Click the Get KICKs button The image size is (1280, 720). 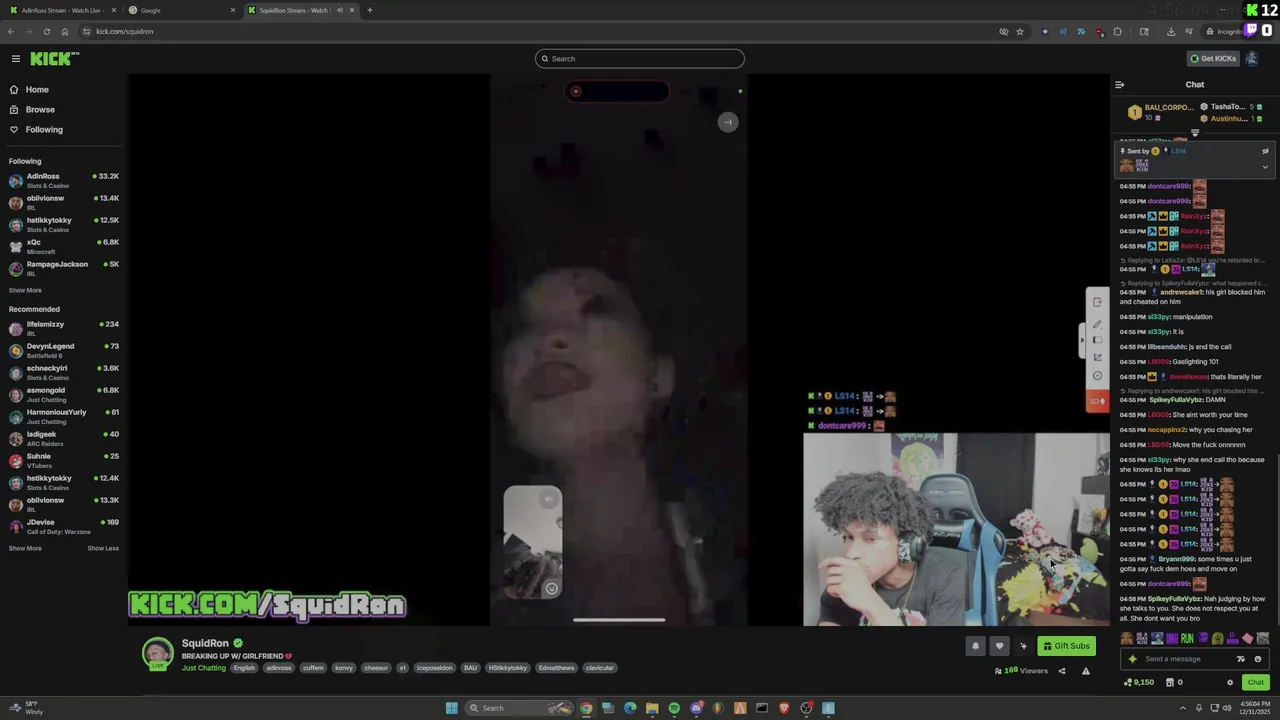click(1213, 59)
